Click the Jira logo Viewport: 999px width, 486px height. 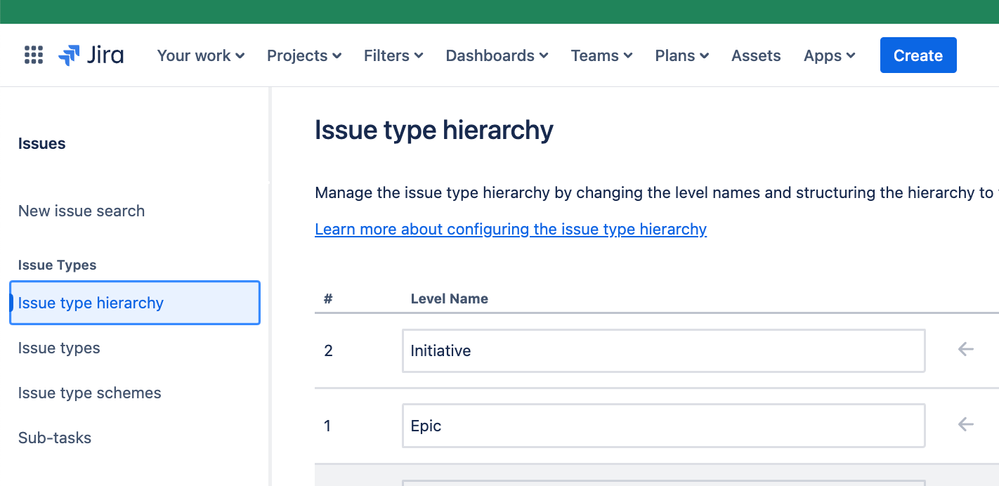tap(91, 55)
